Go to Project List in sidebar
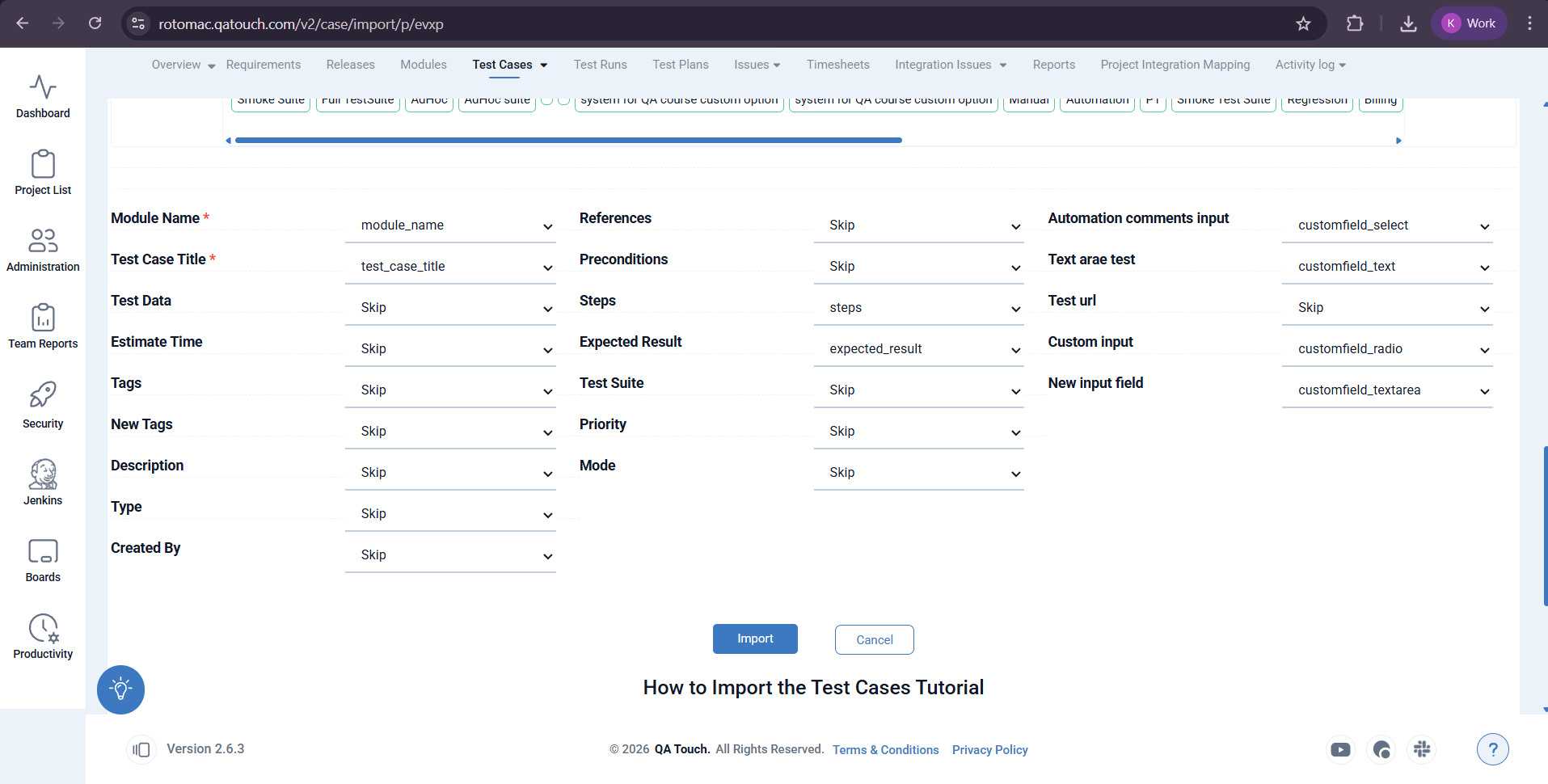The image size is (1548, 784). [x=43, y=172]
